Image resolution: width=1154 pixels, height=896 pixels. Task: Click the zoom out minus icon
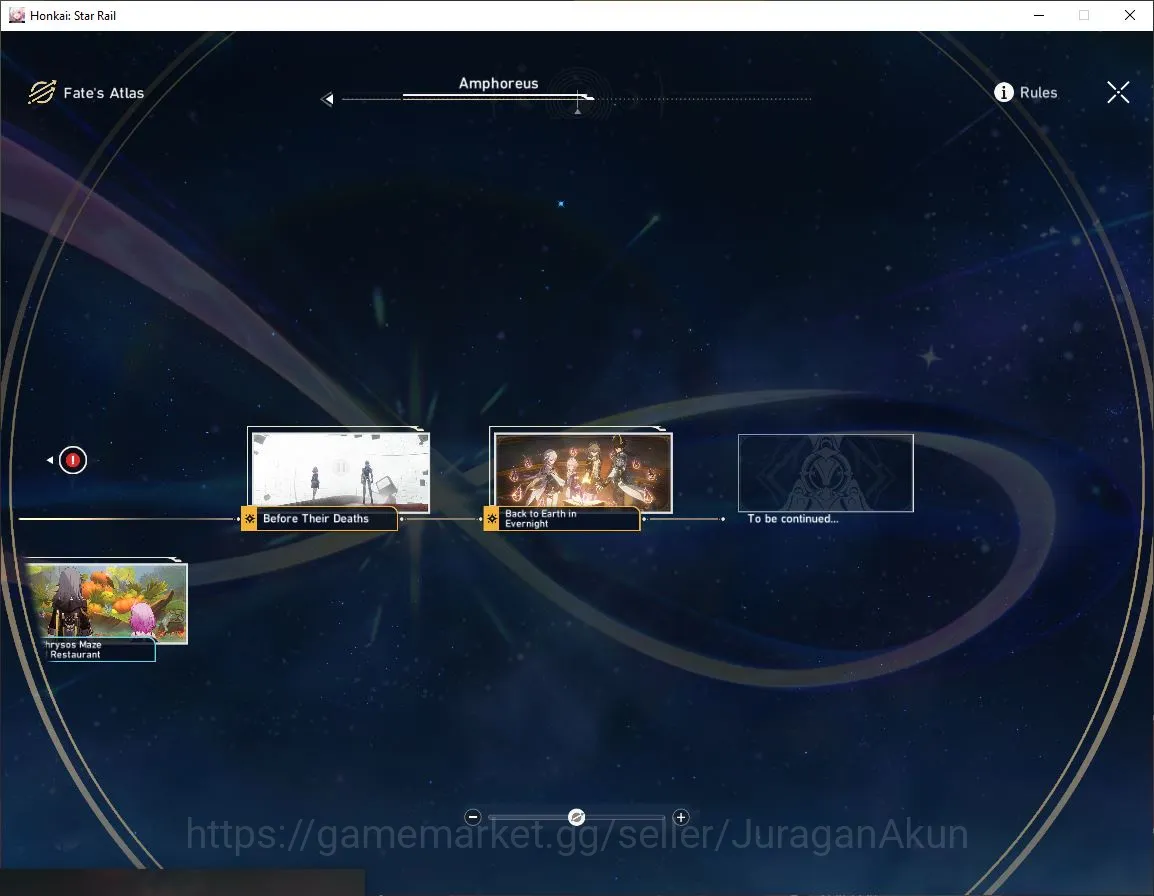[473, 816]
